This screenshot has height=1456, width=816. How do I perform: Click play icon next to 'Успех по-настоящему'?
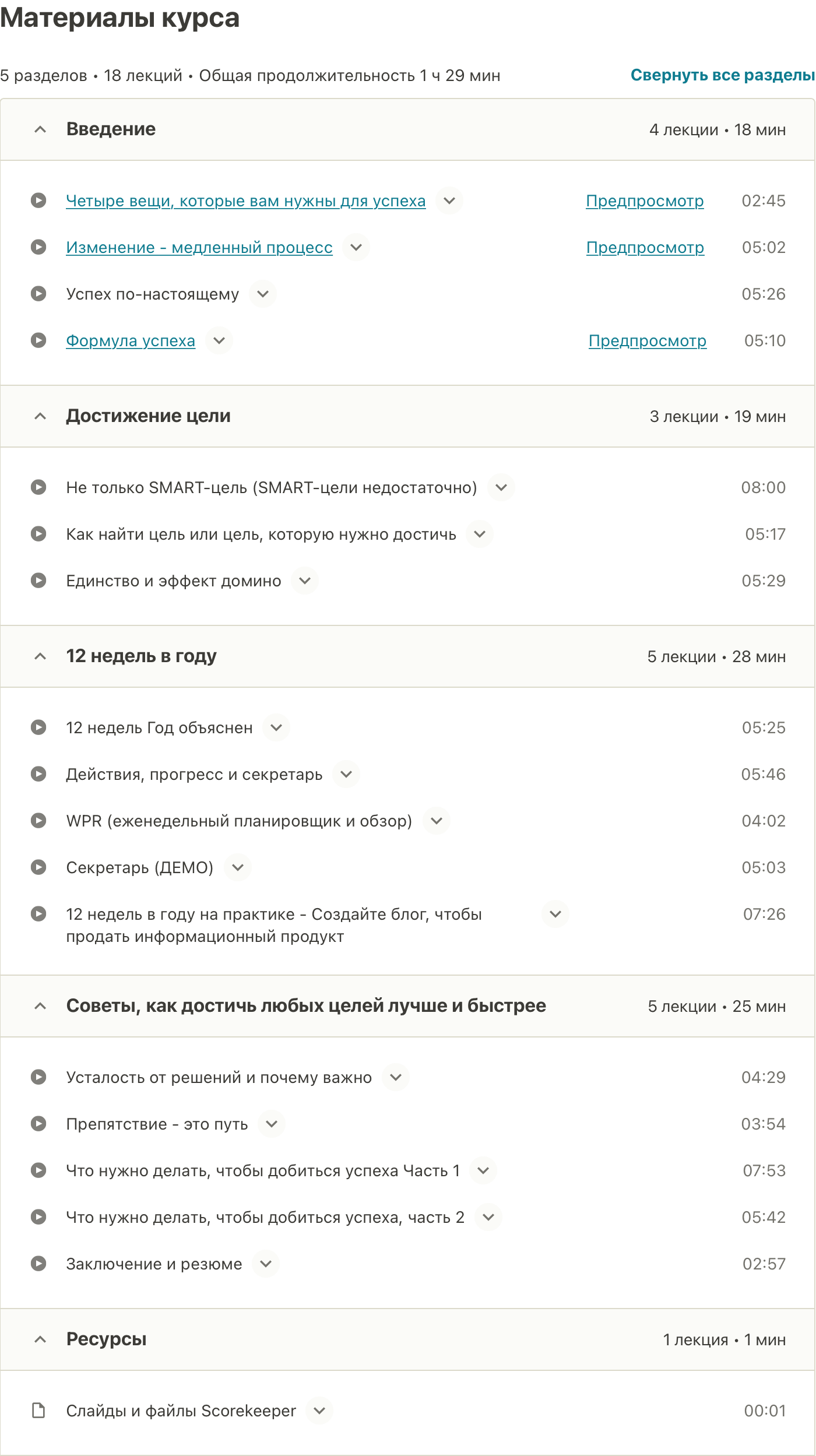tap(38, 294)
